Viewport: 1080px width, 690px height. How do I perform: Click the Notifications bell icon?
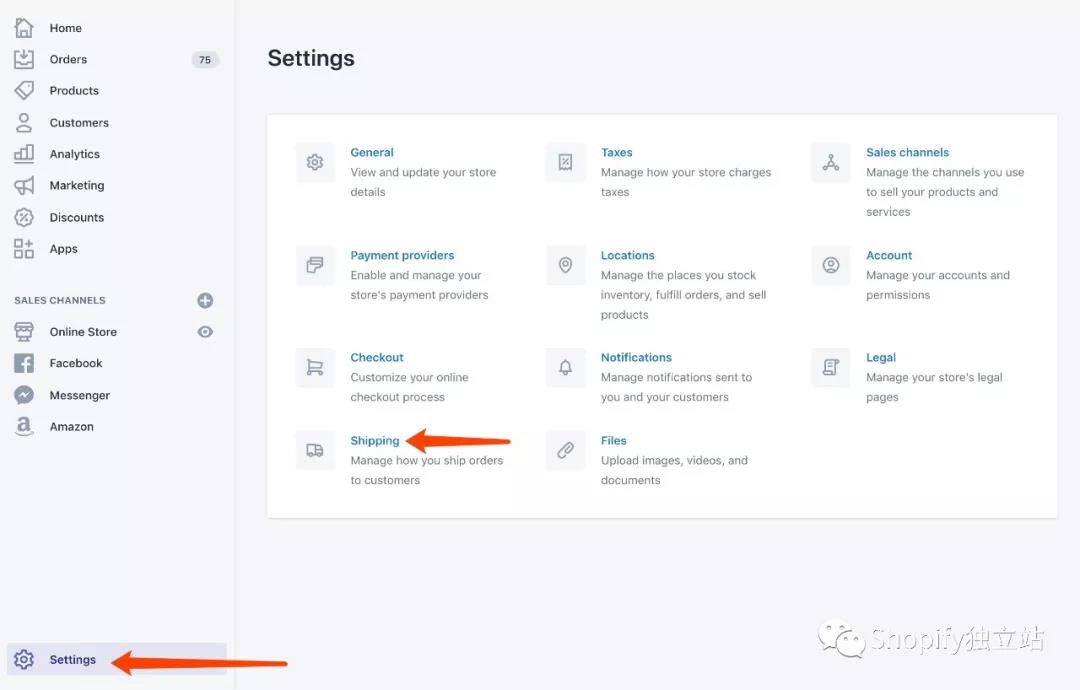[x=565, y=367]
